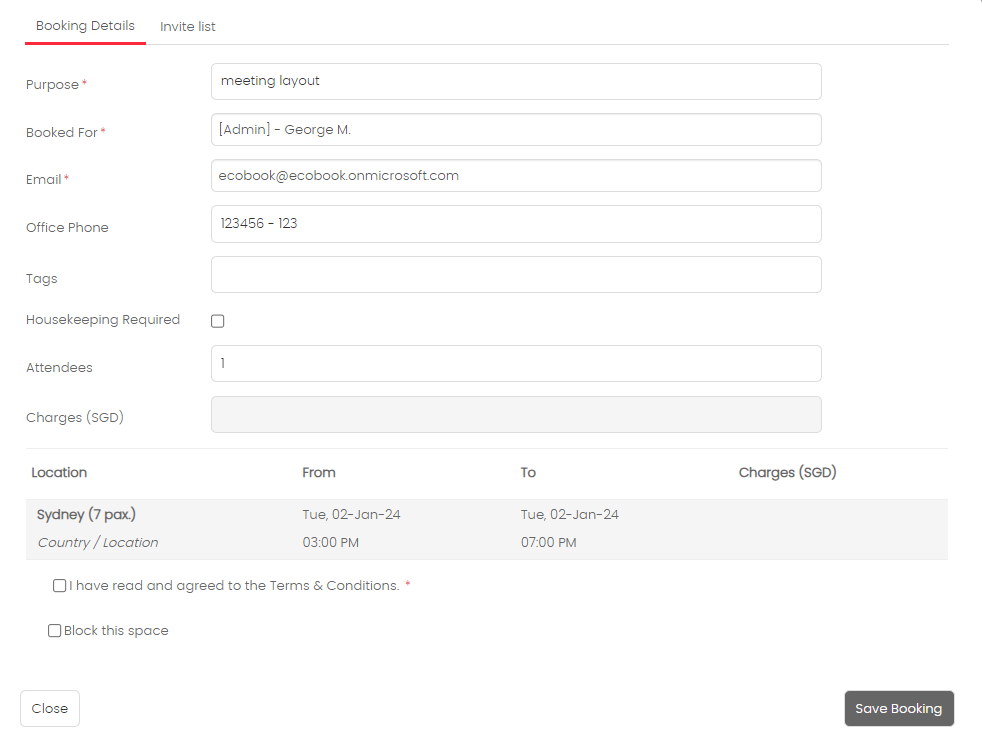
Task: Click the Purpose input field
Action: point(516,81)
